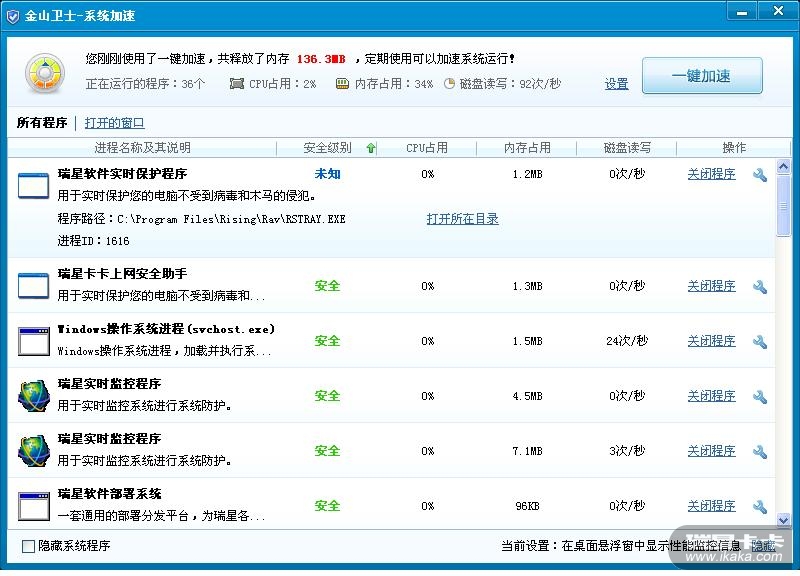Sort by 内存占用 column header

[x=527, y=148]
